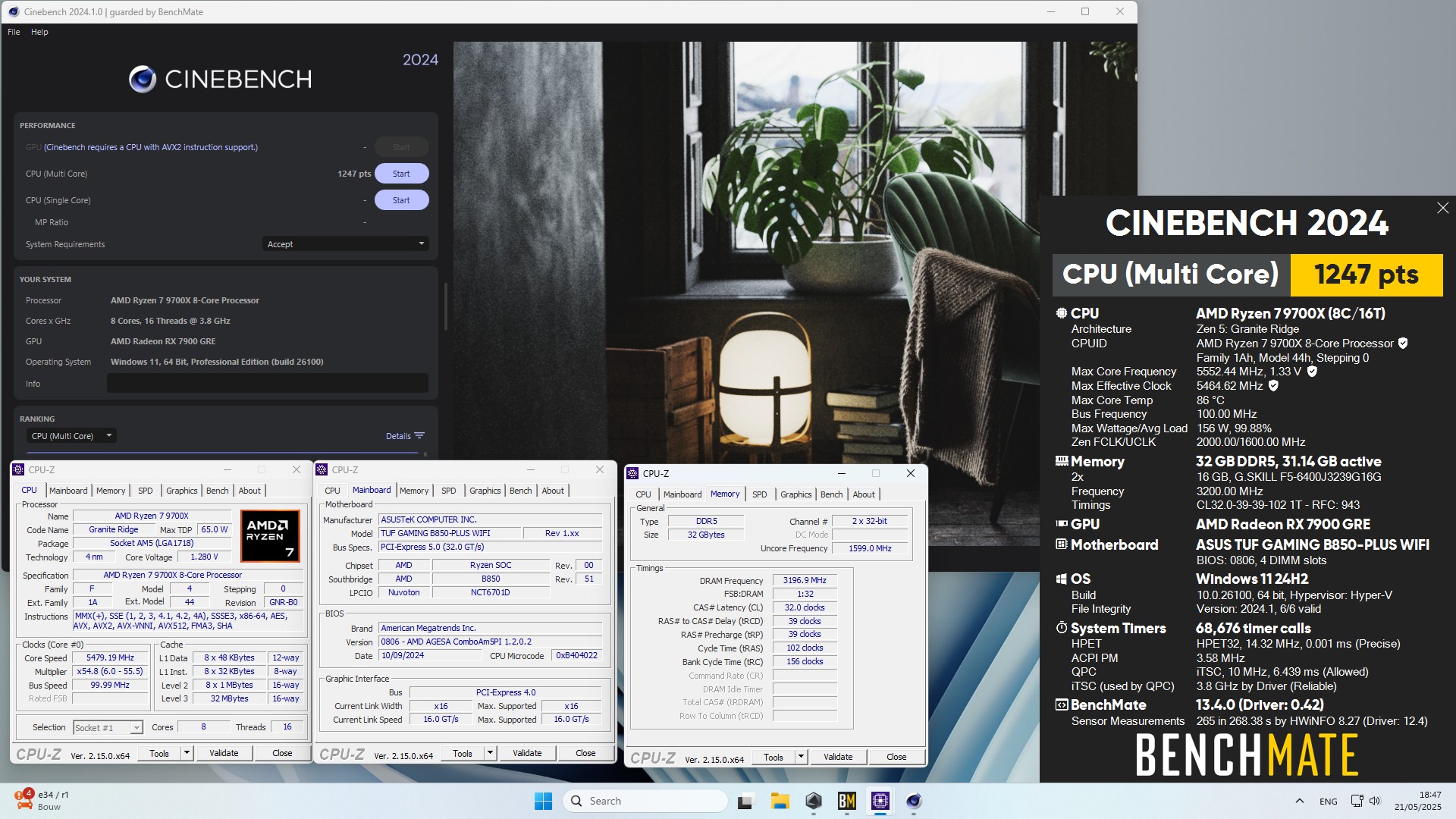Click the yellow 1247 pts score badge
Image resolution: width=1456 pixels, height=819 pixels.
tap(1367, 275)
